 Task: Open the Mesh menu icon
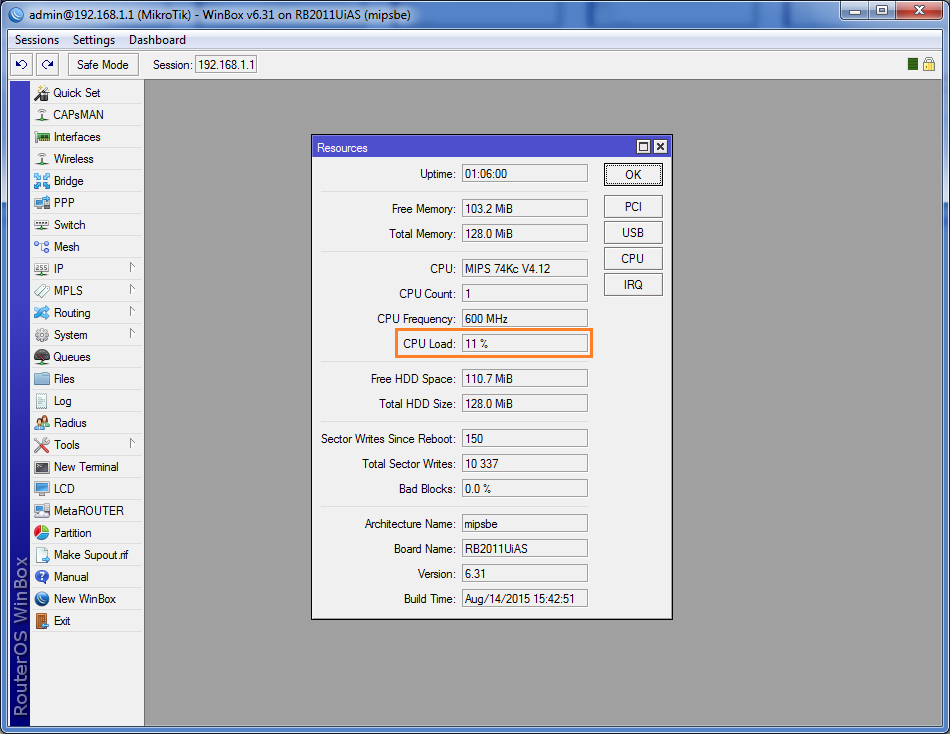42,247
